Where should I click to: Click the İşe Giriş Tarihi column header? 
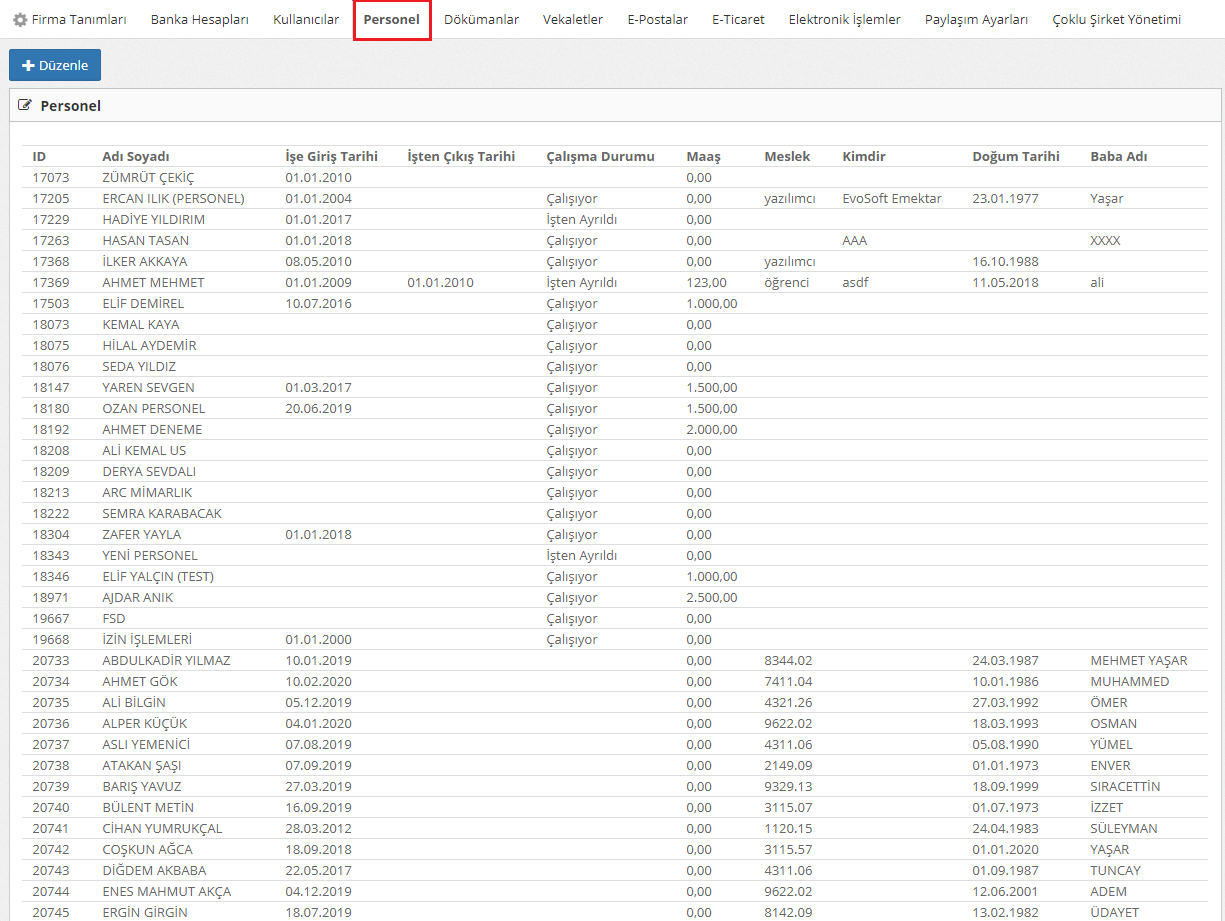331,156
